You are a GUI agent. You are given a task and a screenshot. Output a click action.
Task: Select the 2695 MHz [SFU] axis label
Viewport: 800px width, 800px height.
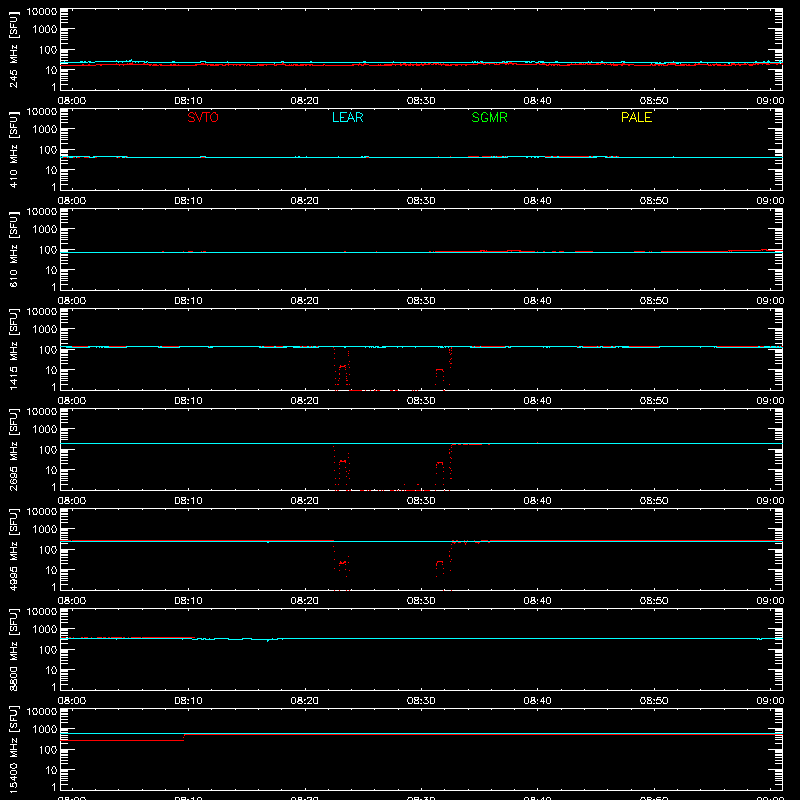pyautogui.click(x=14, y=449)
